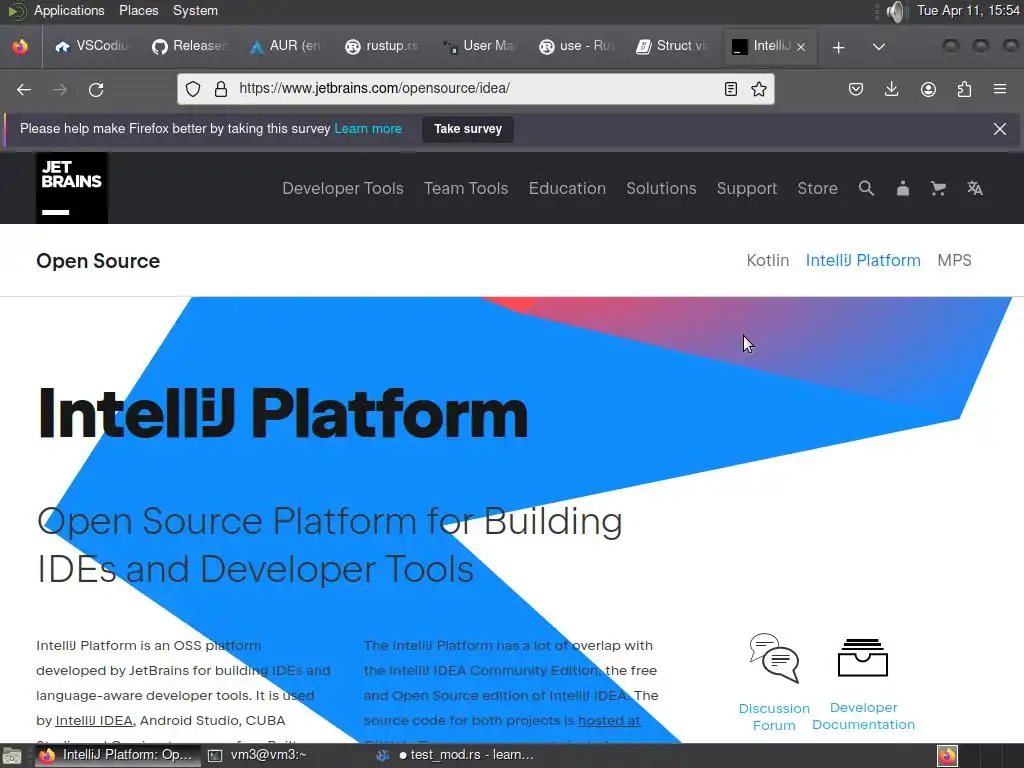Screen dimensions: 1024x768
Task: Switch to the User Ma tab
Action: point(479,46)
